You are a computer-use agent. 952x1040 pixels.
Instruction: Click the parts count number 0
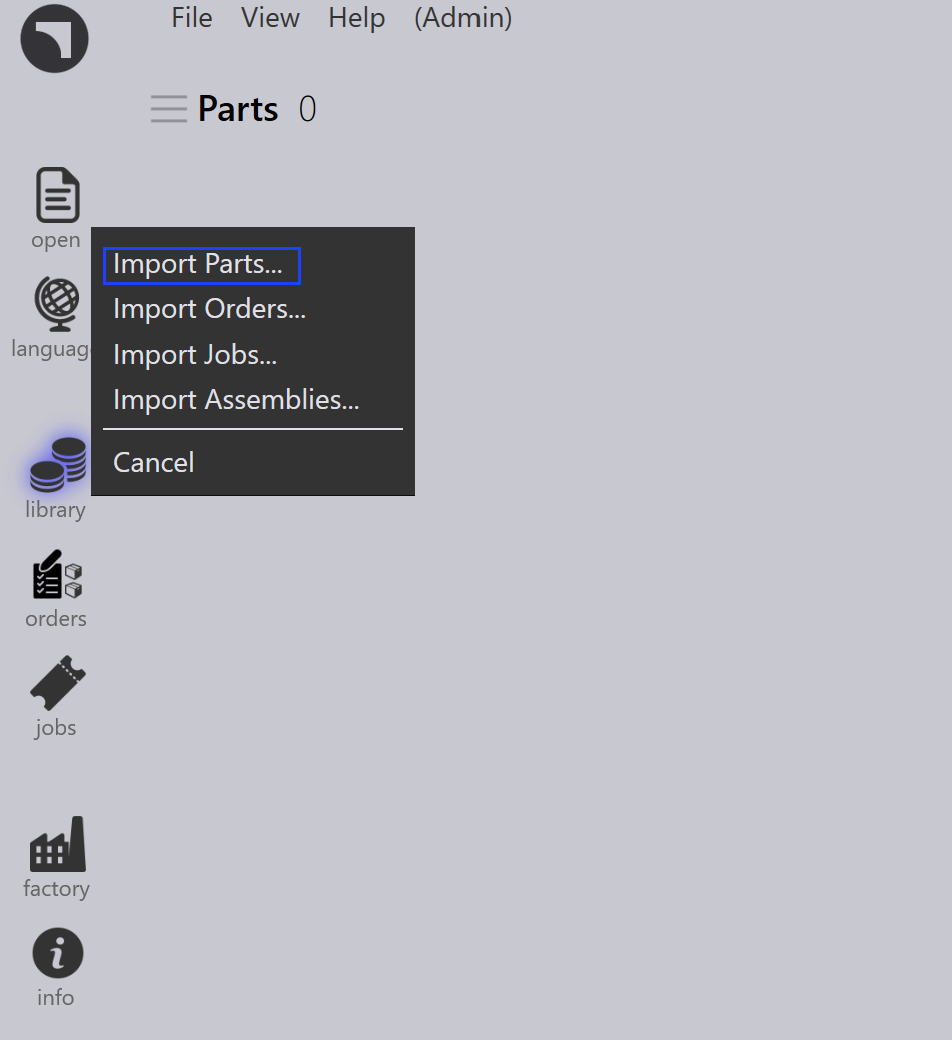[307, 109]
